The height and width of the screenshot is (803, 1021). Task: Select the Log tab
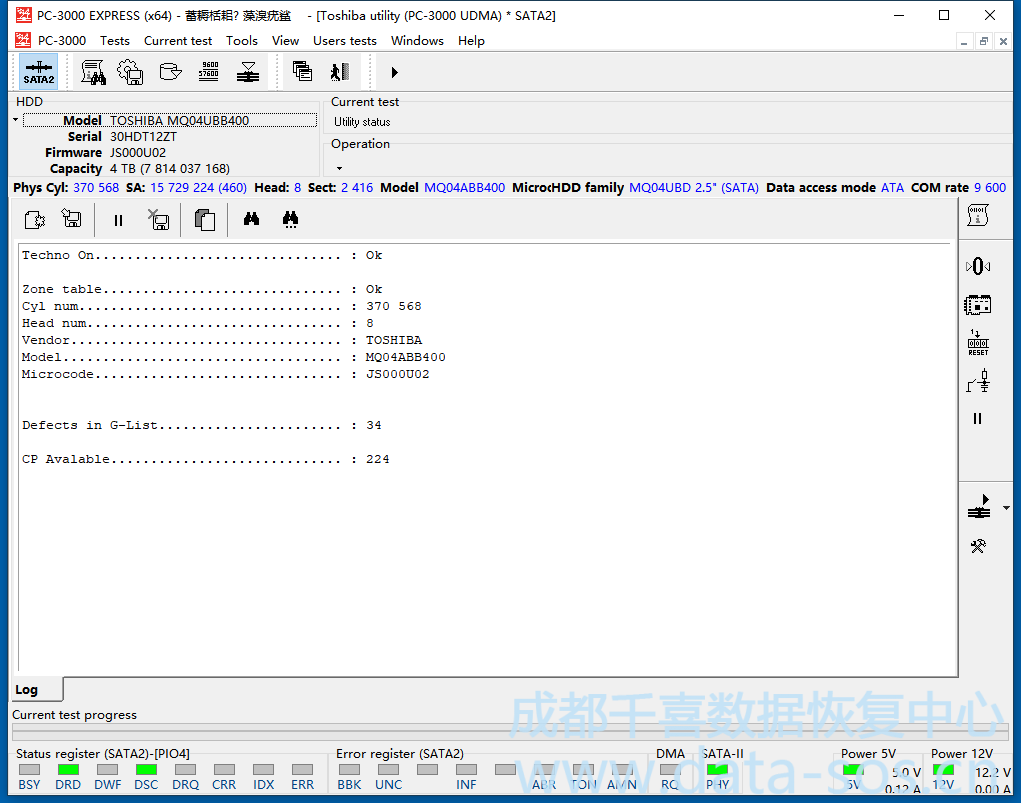[27, 690]
